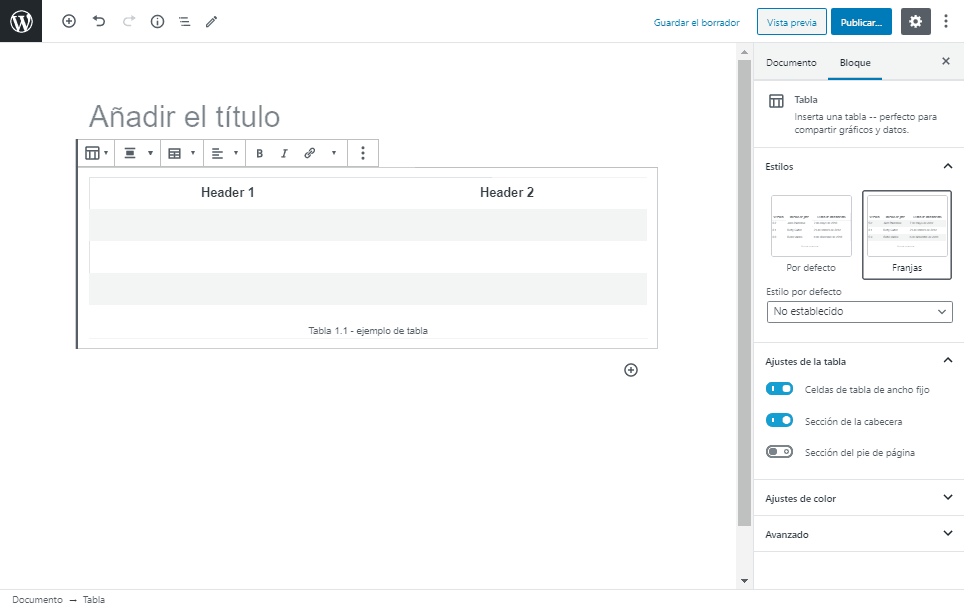This screenshot has width=964, height=608.
Task: Undo the last change
Action: point(98,22)
